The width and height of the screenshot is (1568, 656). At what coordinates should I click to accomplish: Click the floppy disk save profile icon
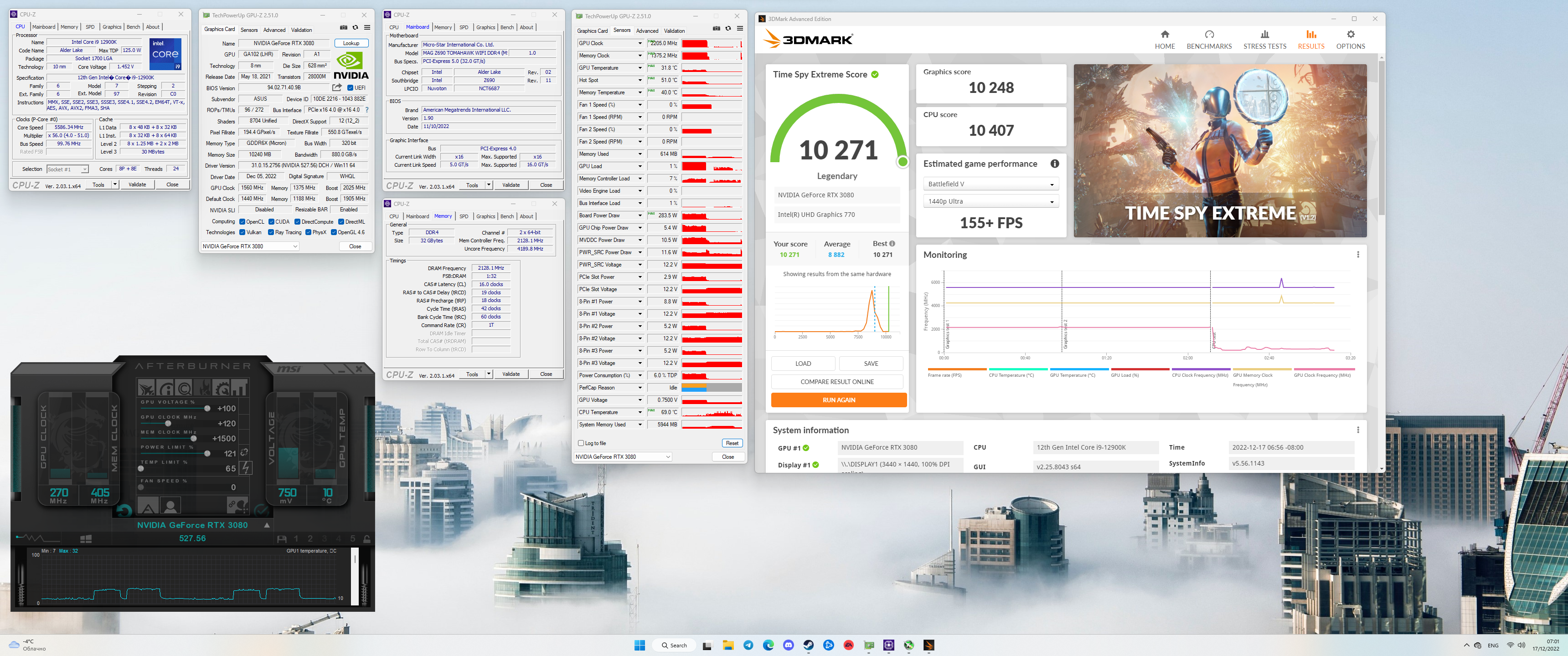[282, 539]
